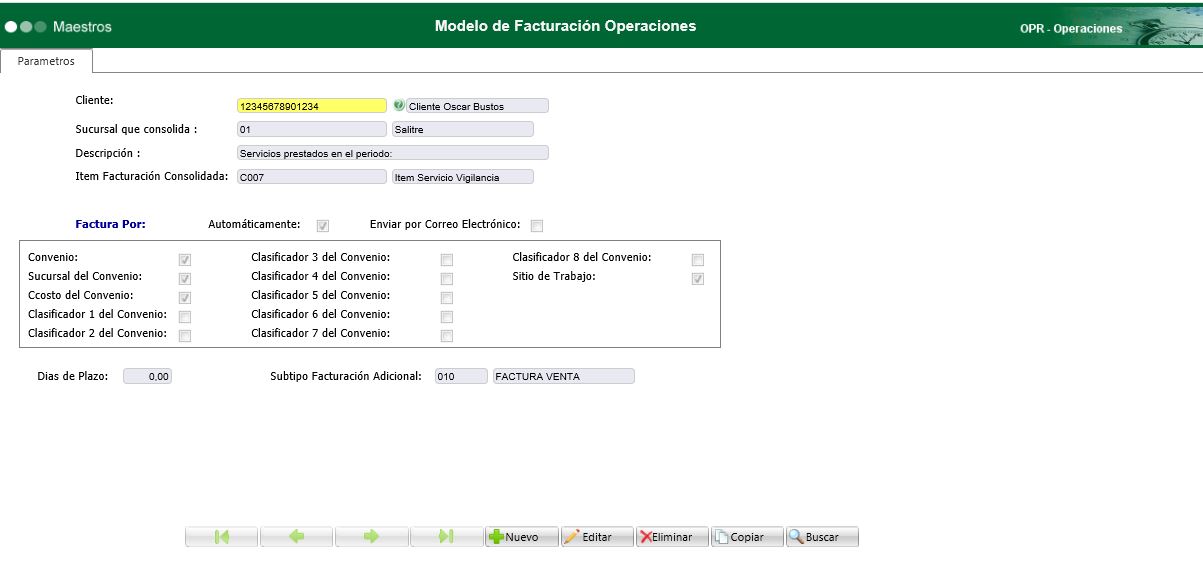Click the Factura Por heading
Viewport: 1203px width, 575px height.
click(110, 224)
